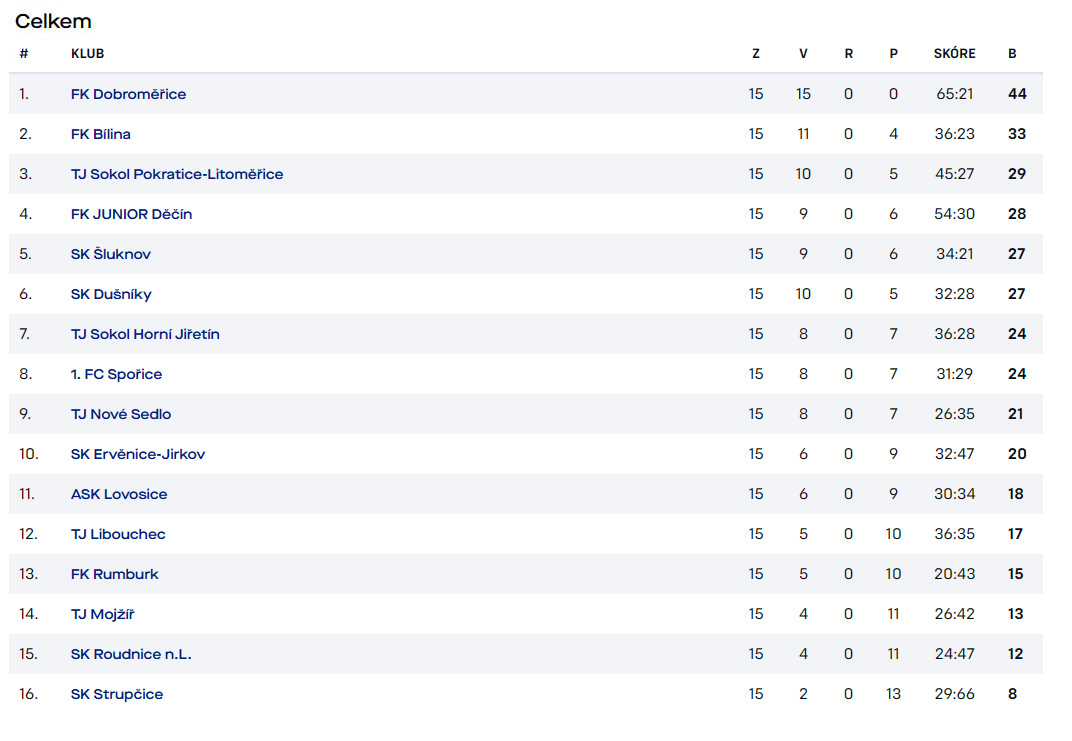
Task: Open FK JUNIOR Děčín team page
Action: coord(131,214)
